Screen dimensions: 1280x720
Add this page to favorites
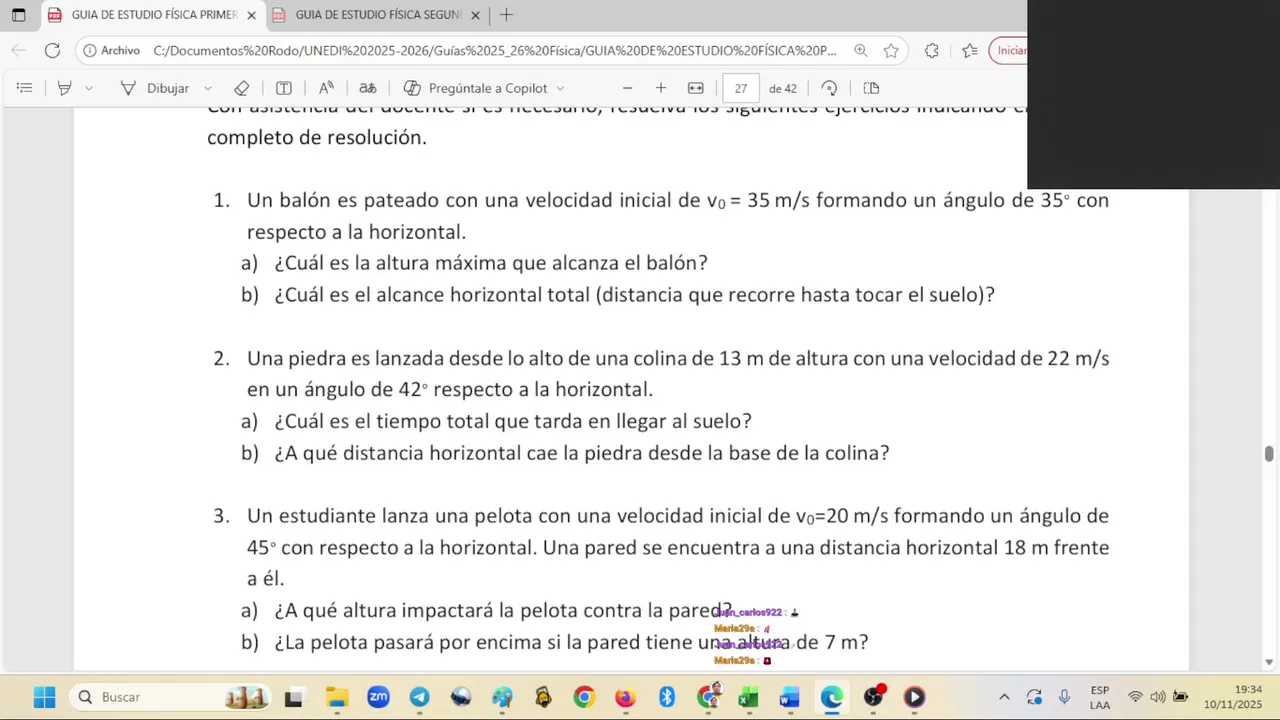click(x=891, y=50)
